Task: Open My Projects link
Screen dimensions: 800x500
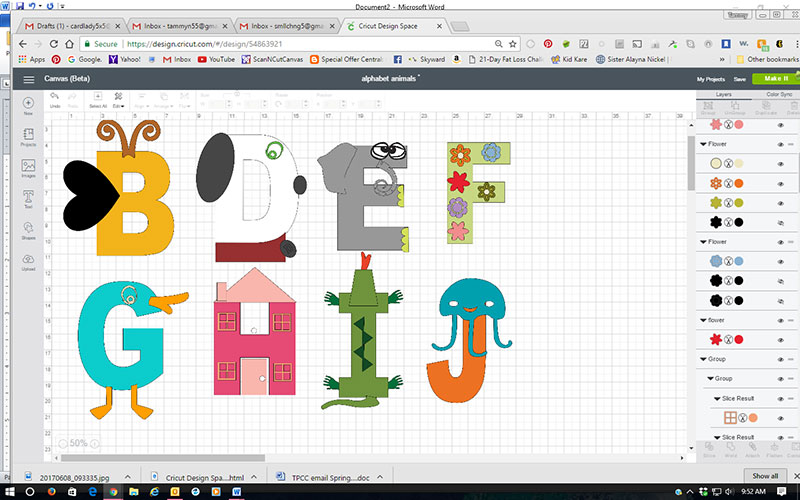Action: [x=711, y=79]
